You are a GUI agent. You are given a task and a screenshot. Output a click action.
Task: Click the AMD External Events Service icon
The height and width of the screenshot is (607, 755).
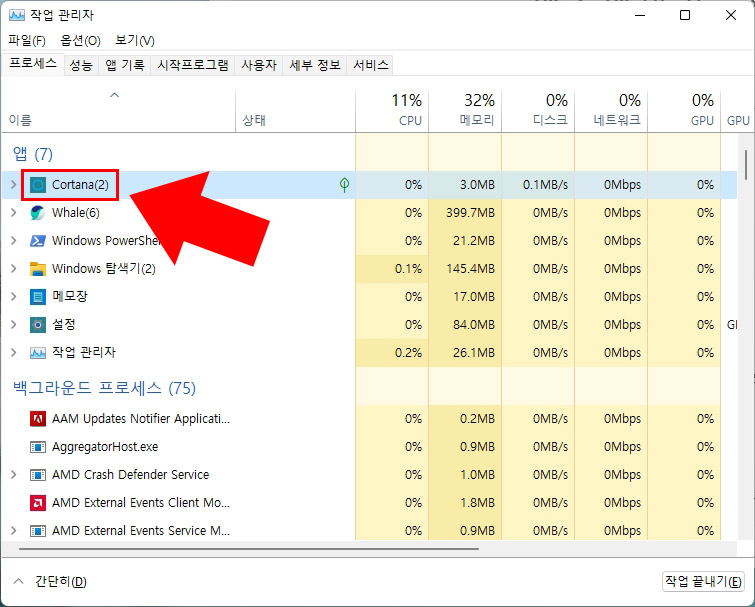(38, 531)
